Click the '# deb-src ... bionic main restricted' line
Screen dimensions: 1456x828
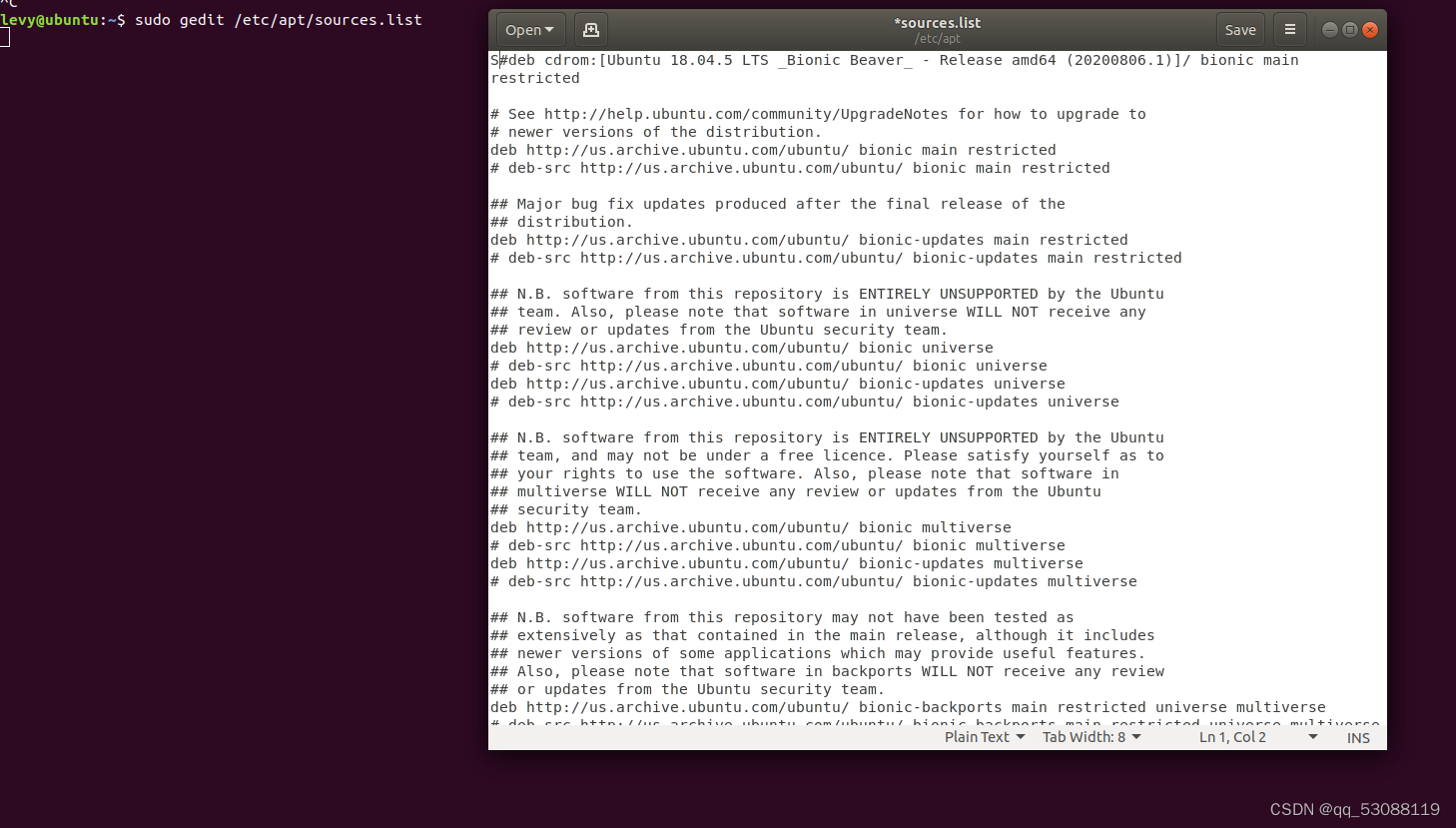click(x=800, y=168)
